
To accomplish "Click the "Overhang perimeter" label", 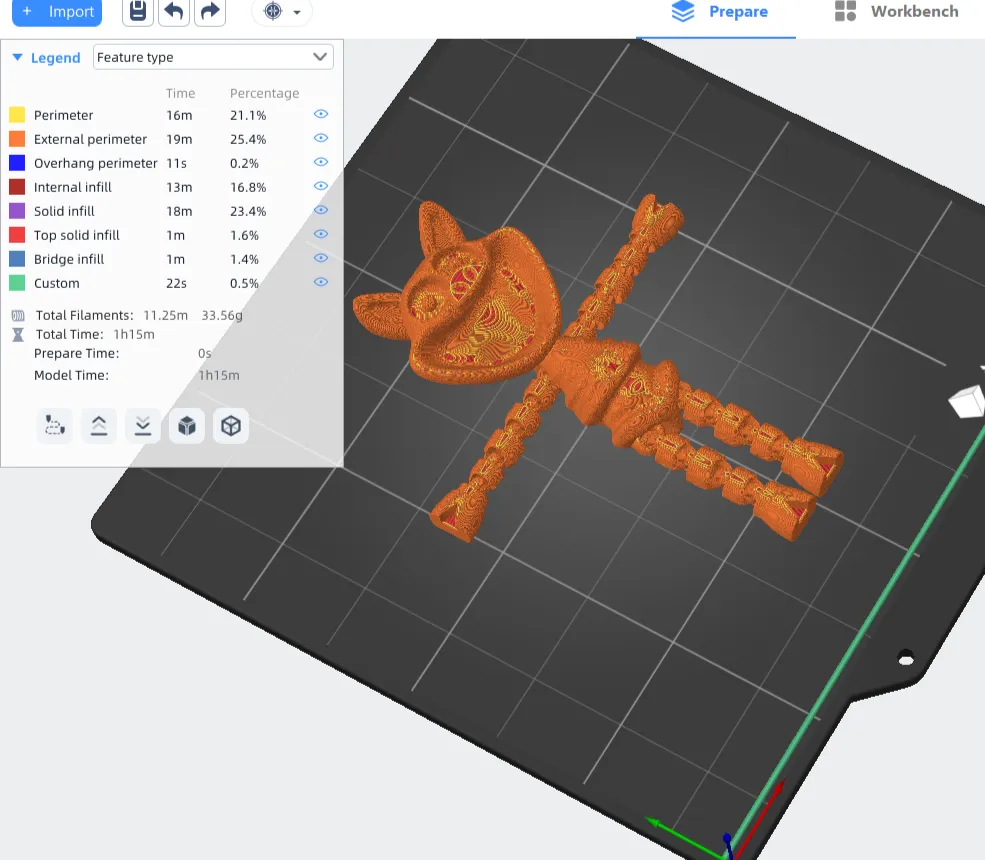I will click(x=95, y=163).
